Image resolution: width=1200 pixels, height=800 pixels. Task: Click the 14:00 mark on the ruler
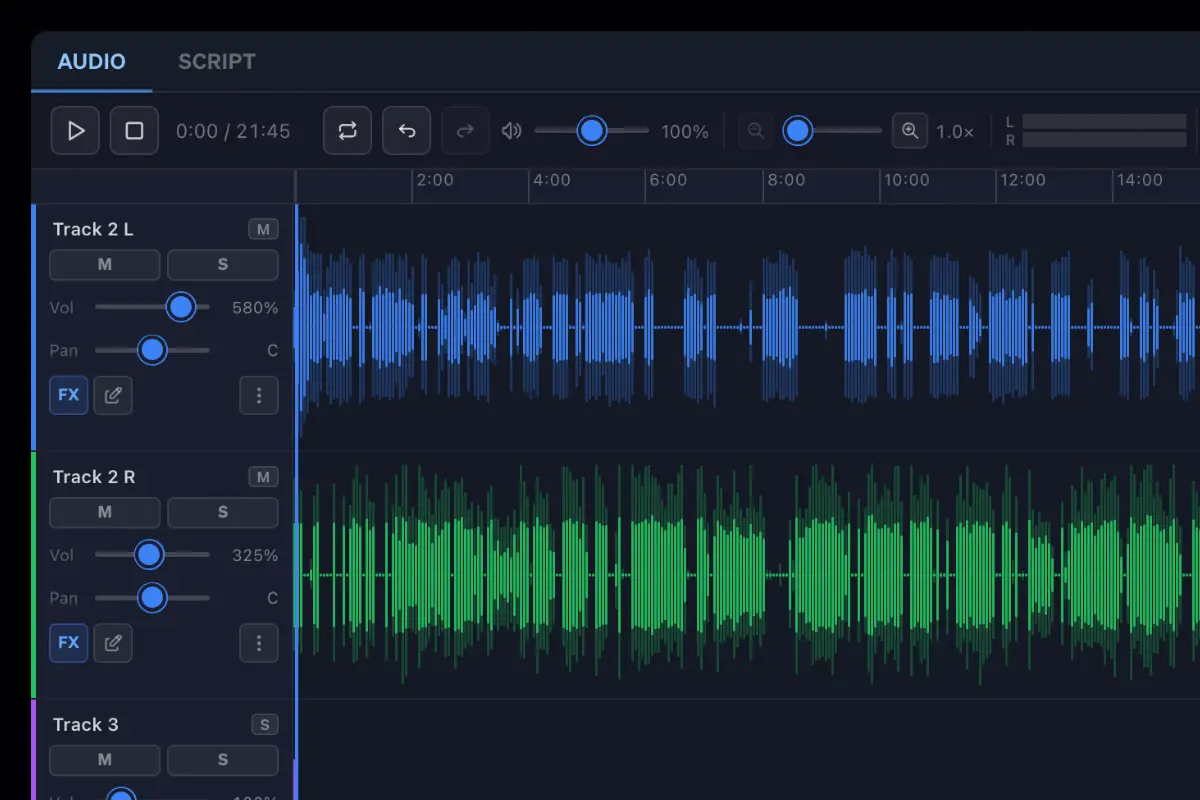pyautogui.click(x=1140, y=180)
